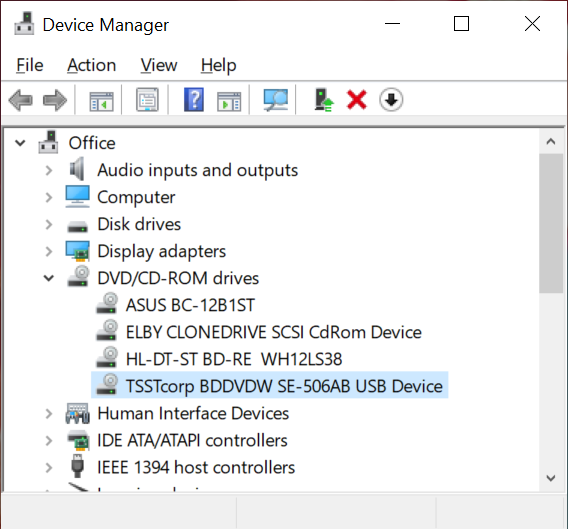The image size is (568, 529).
Task: Click the Forward arrow toolbar icon
Action: click(55, 100)
